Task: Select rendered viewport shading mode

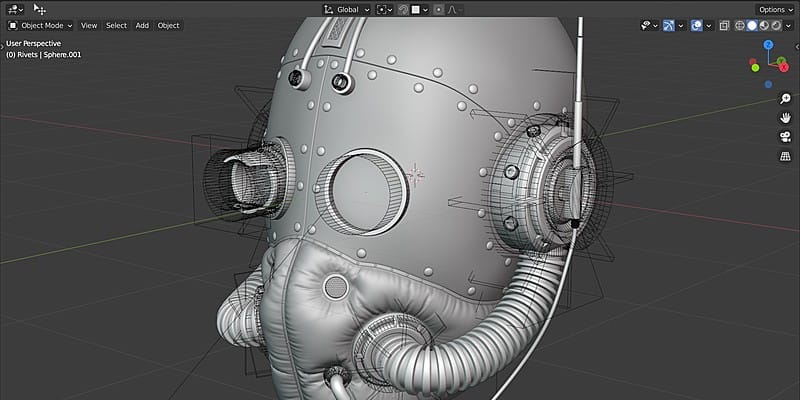Action: (x=776, y=26)
